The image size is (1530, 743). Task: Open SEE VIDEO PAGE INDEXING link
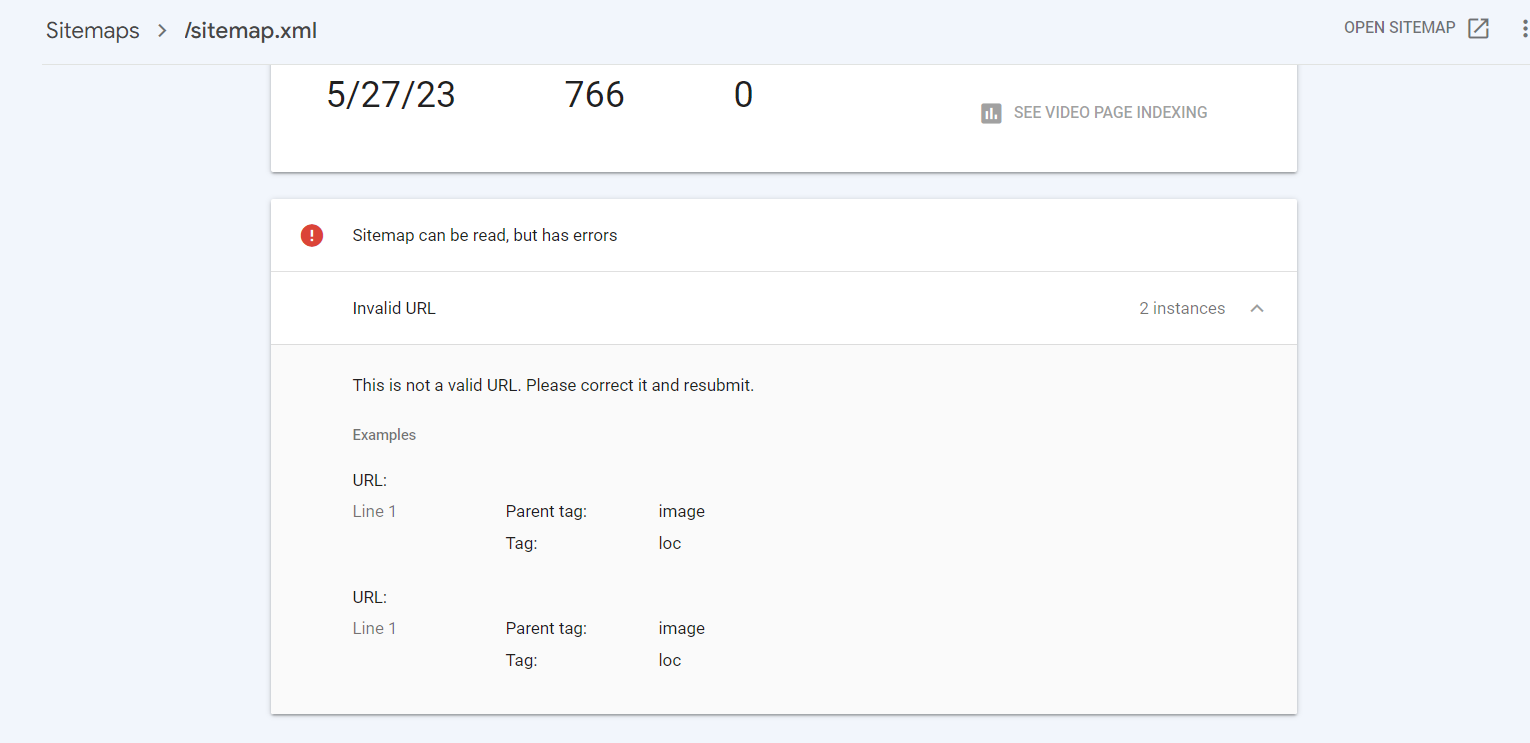[1110, 113]
